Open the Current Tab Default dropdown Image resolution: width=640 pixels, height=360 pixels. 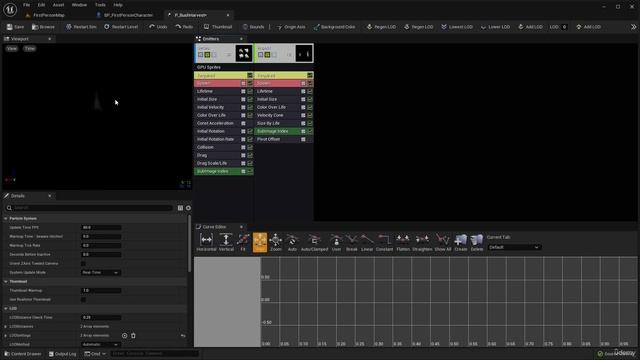click(514, 247)
